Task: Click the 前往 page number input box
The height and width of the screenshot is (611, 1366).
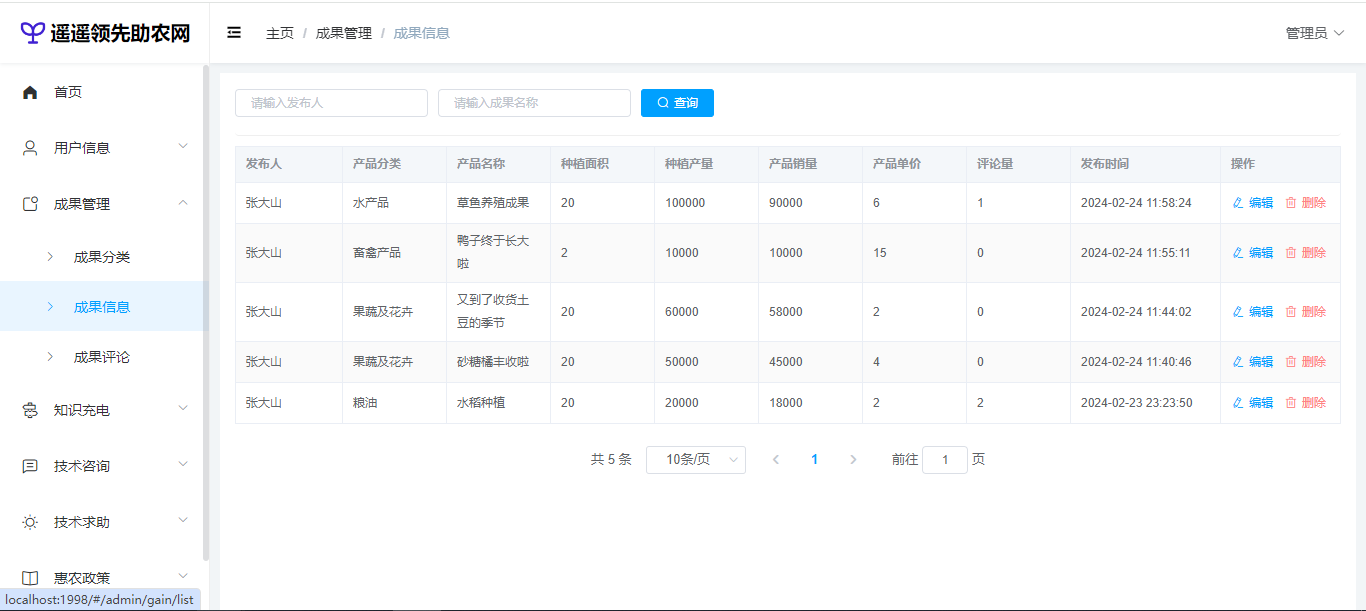Action: [x=944, y=460]
